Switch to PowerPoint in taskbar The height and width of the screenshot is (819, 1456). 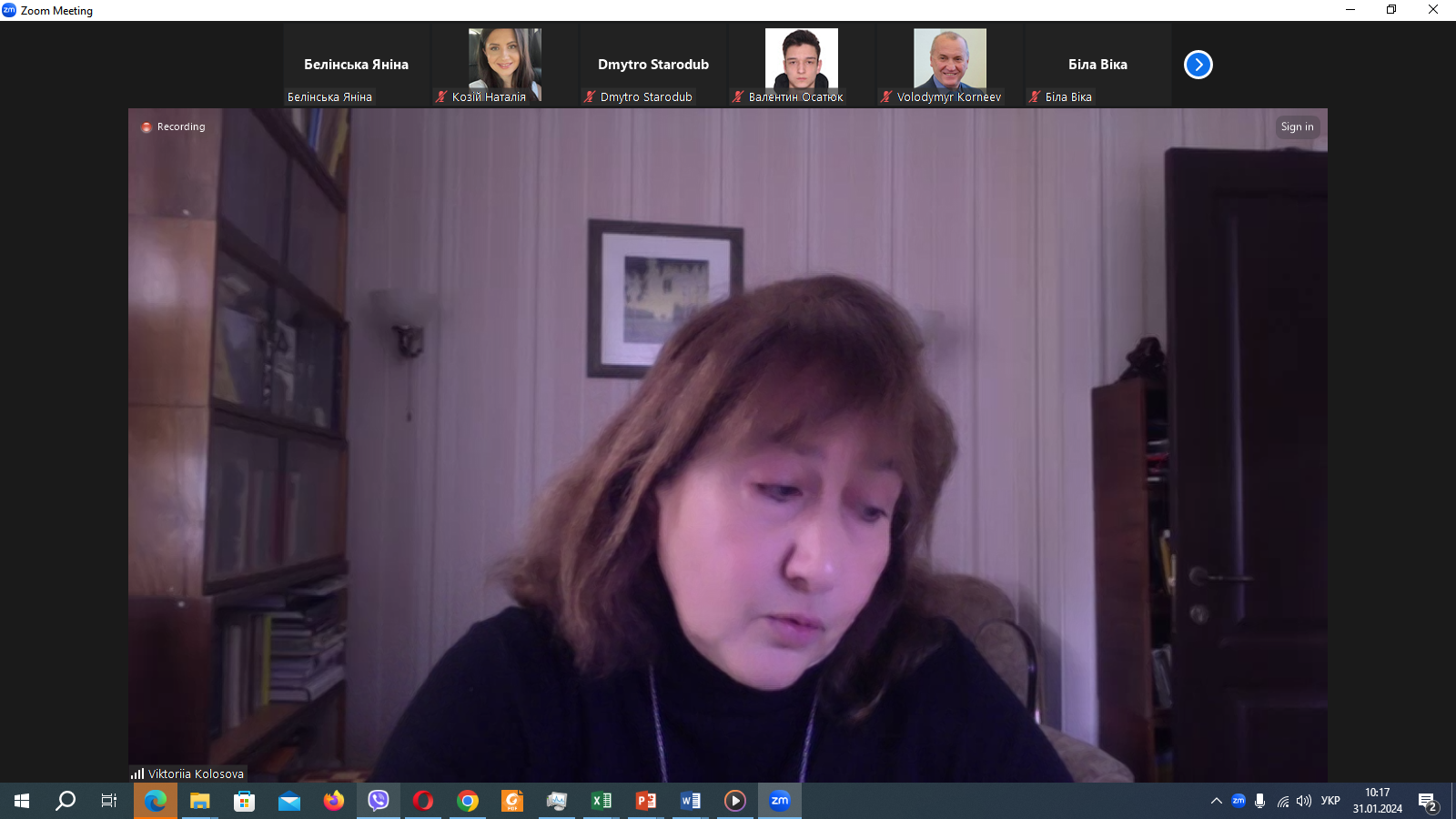pos(646,801)
